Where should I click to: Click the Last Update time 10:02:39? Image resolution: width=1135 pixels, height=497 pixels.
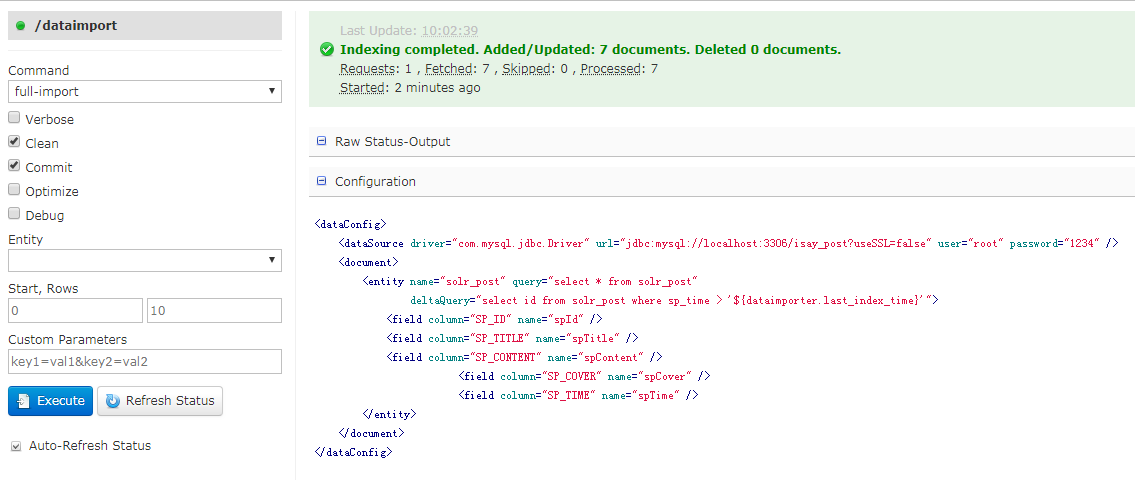tap(450, 30)
